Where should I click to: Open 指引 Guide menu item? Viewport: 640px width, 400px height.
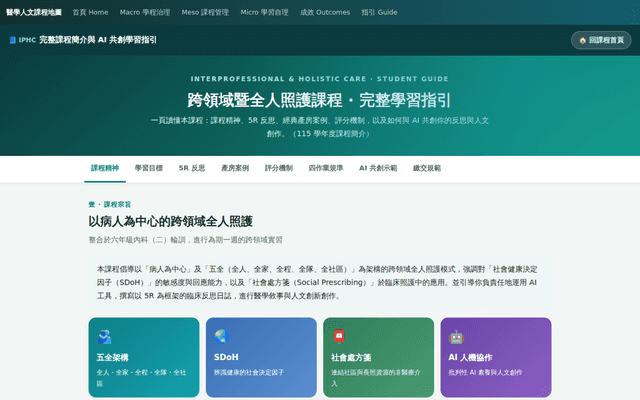(379, 12)
